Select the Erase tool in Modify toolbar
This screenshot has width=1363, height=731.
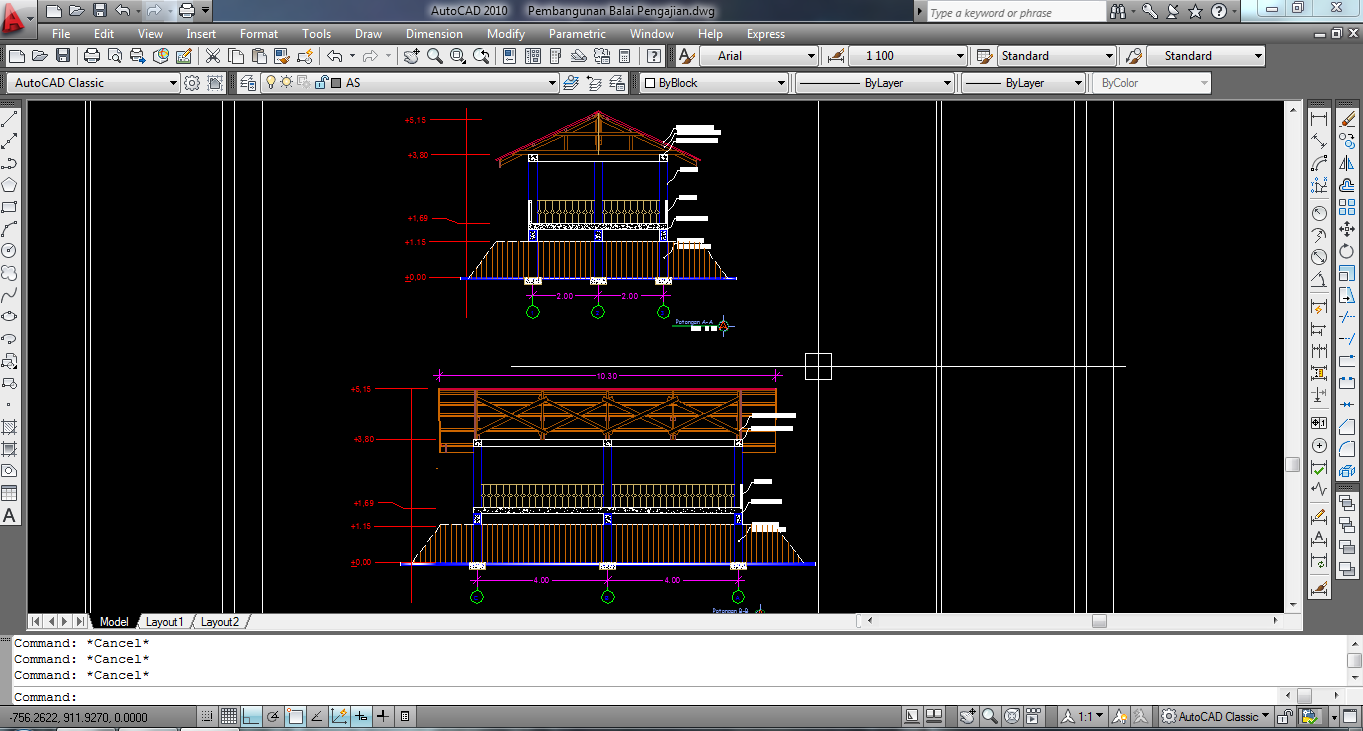(1347, 119)
